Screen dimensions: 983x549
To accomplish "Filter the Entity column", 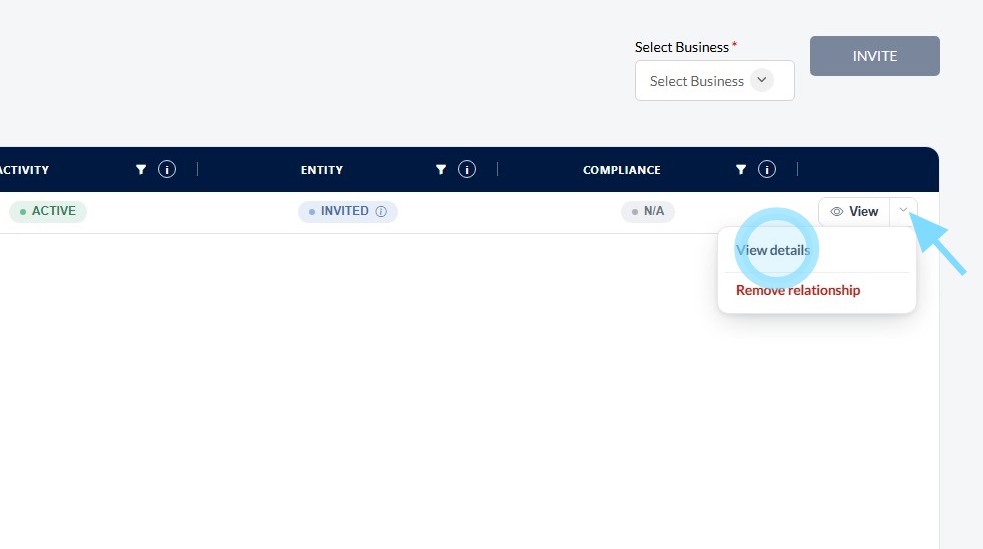I will click(x=441, y=169).
